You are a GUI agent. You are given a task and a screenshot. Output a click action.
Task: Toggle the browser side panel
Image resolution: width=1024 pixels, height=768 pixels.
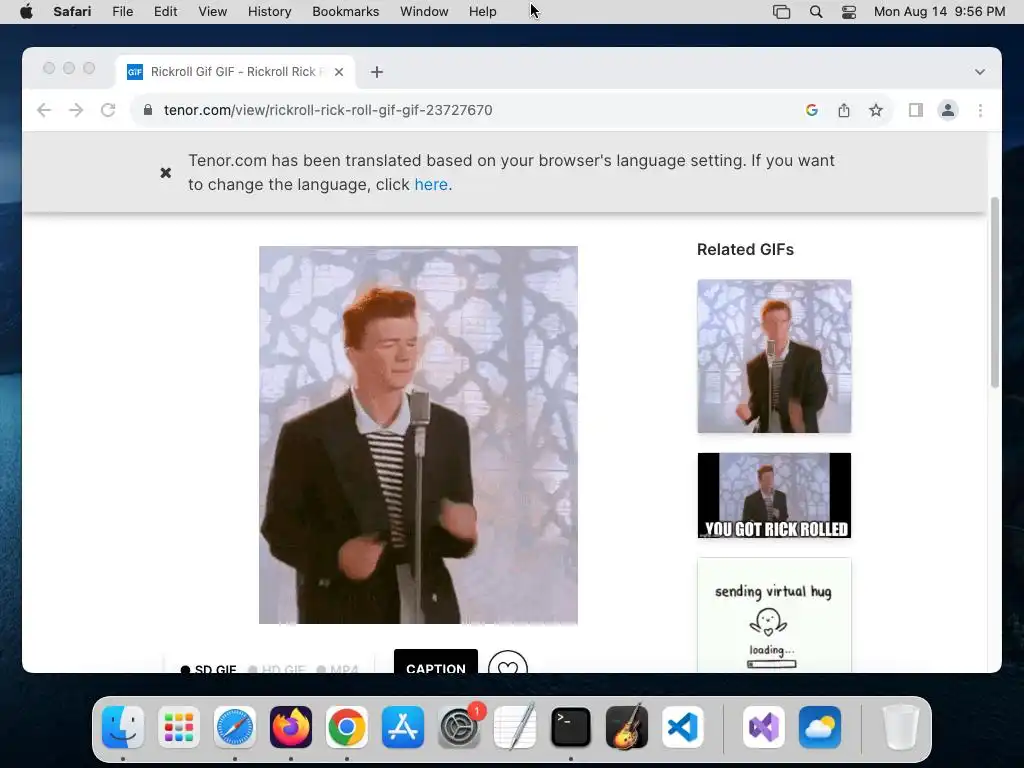pyautogui.click(x=916, y=110)
